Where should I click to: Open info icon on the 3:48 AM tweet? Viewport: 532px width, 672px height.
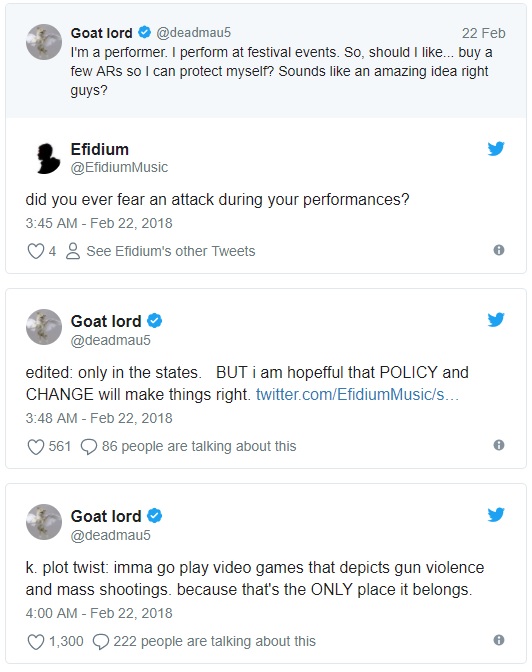499,445
